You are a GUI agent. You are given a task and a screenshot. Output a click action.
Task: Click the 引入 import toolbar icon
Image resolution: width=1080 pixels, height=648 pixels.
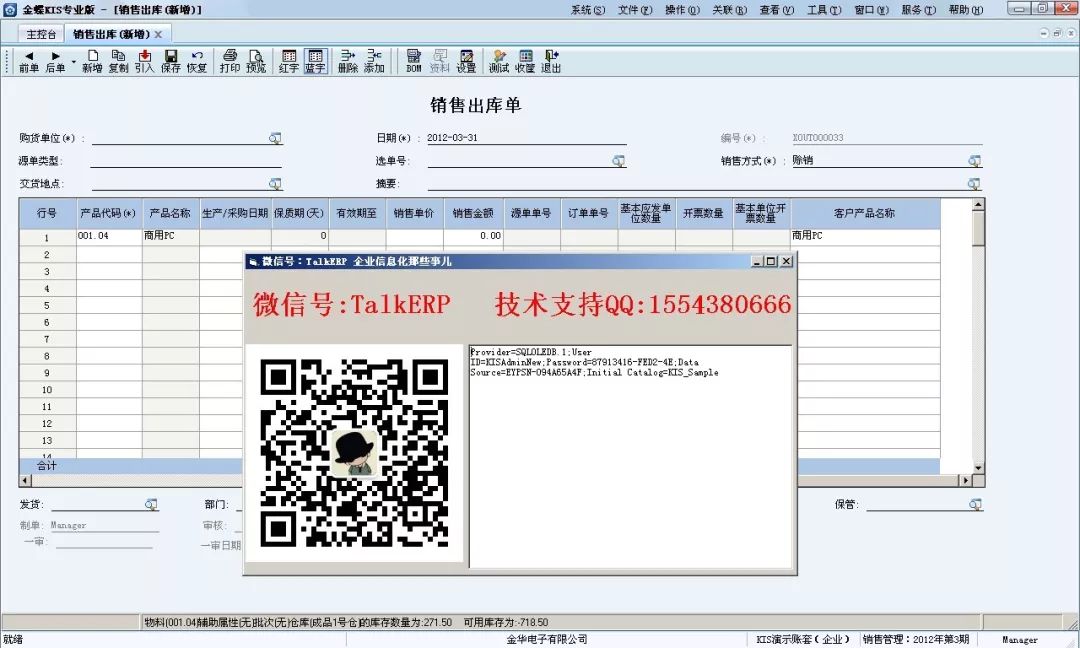click(145, 61)
